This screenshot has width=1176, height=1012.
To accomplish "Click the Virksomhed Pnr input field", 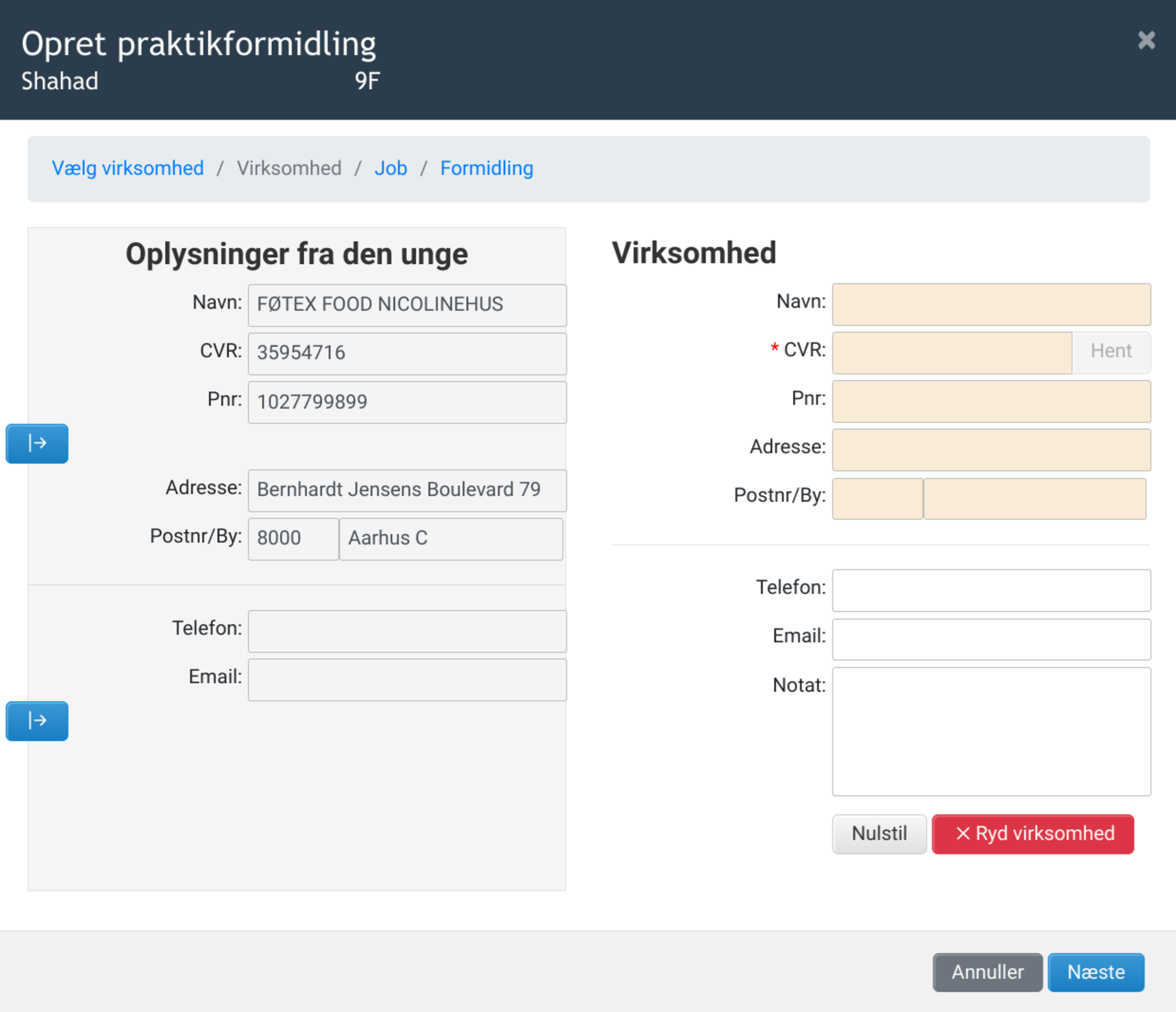I will (991, 402).
